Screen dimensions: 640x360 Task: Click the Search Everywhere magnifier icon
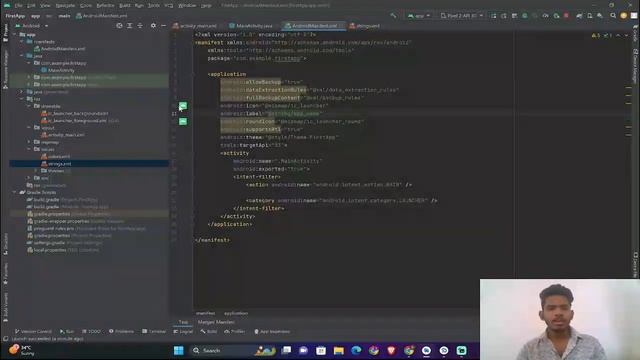click(x=613, y=16)
